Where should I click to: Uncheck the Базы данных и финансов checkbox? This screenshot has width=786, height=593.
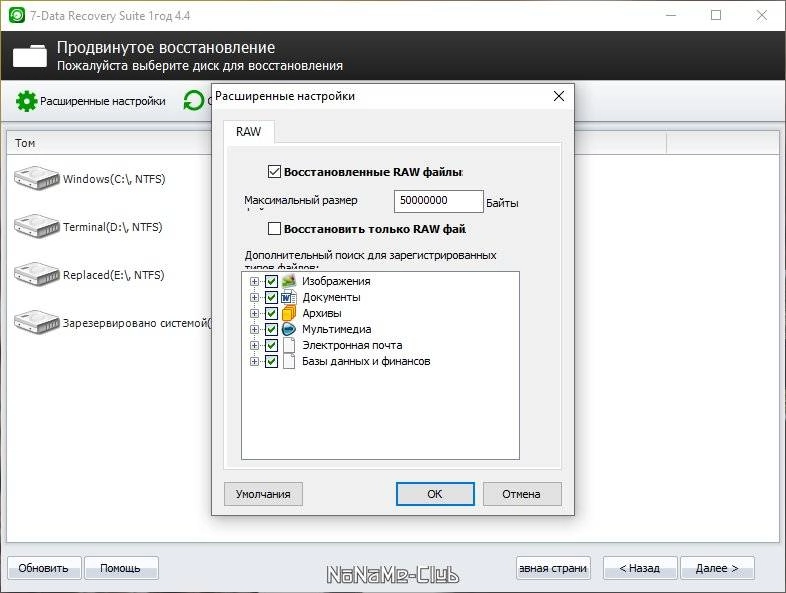[271, 361]
